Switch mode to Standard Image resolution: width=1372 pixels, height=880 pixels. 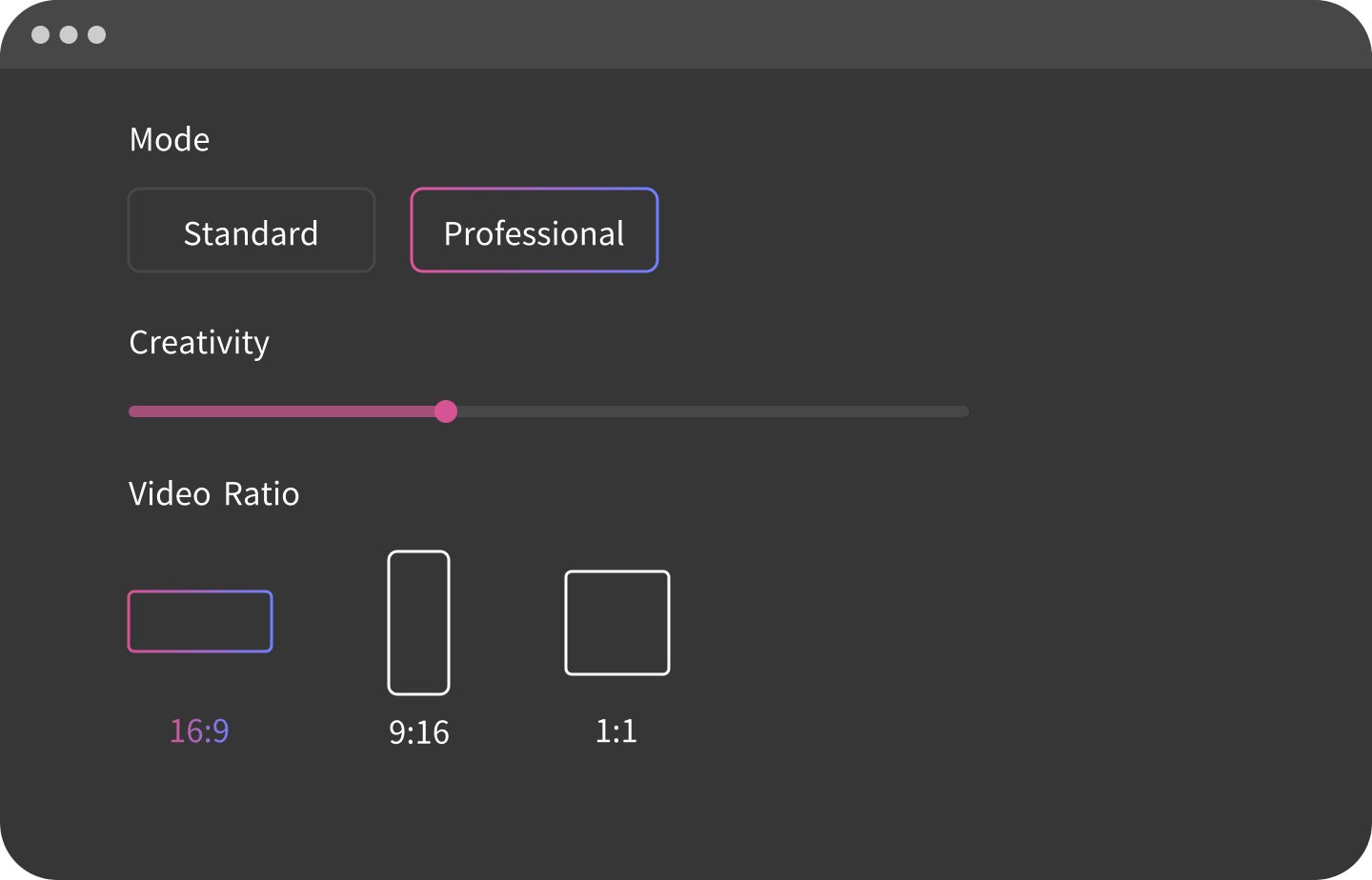tap(252, 230)
